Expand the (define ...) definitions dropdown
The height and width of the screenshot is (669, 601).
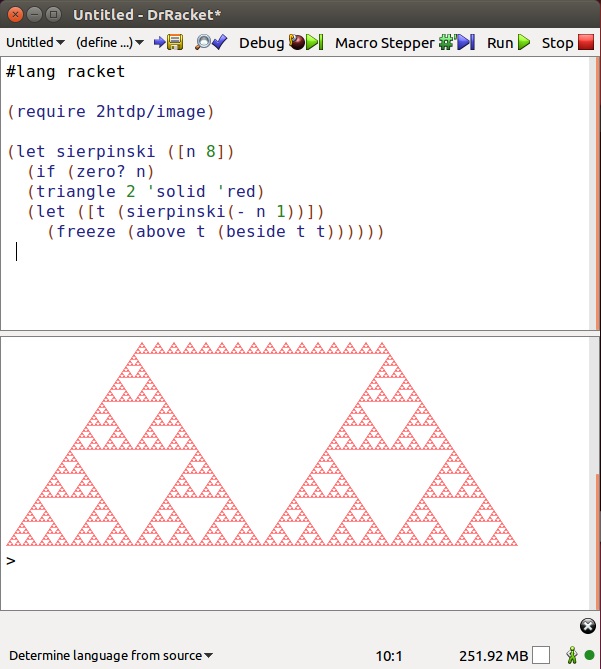pos(110,43)
